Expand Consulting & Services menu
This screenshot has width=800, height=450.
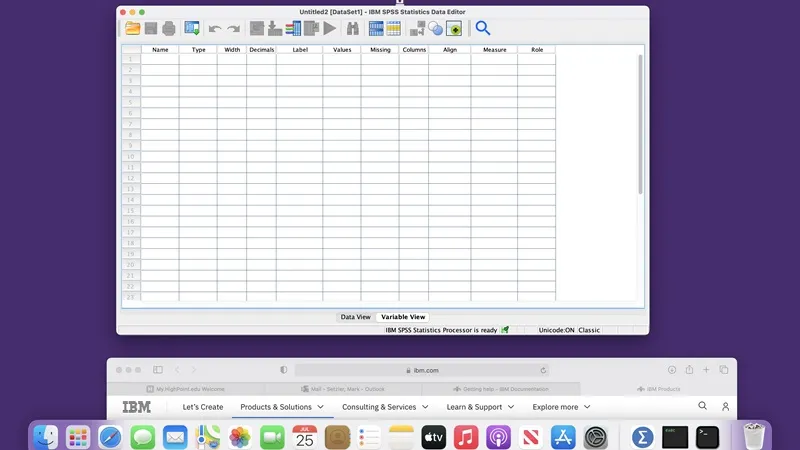(x=385, y=407)
